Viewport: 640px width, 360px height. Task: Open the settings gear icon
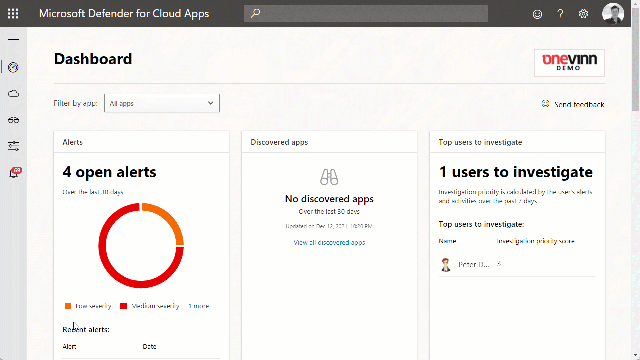pyautogui.click(x=583, y=14)
